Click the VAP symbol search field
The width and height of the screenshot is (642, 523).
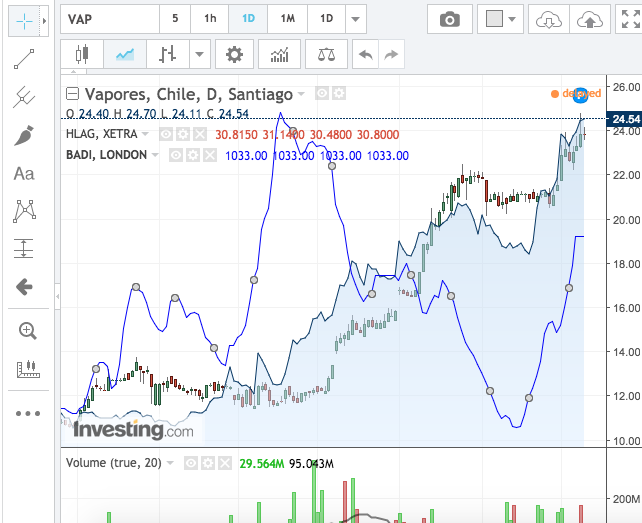click(x=110, y=19)
